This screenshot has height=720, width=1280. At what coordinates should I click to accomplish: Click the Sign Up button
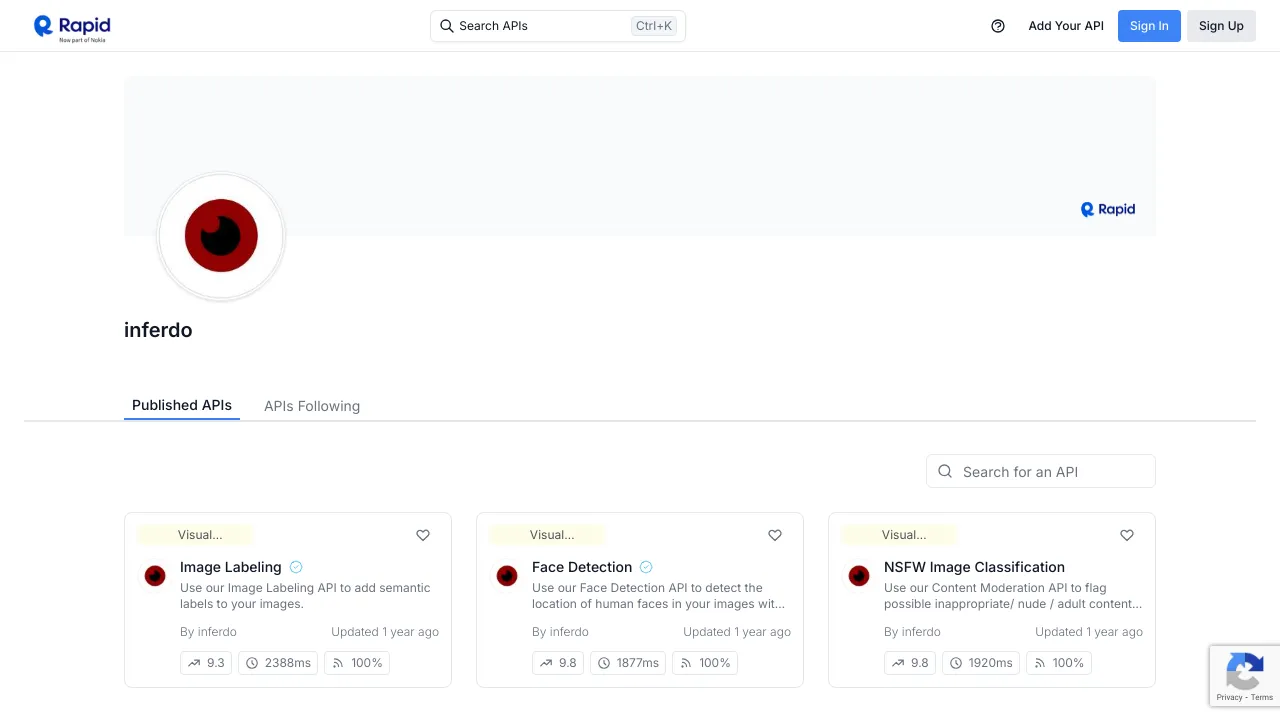[1221, 26]
